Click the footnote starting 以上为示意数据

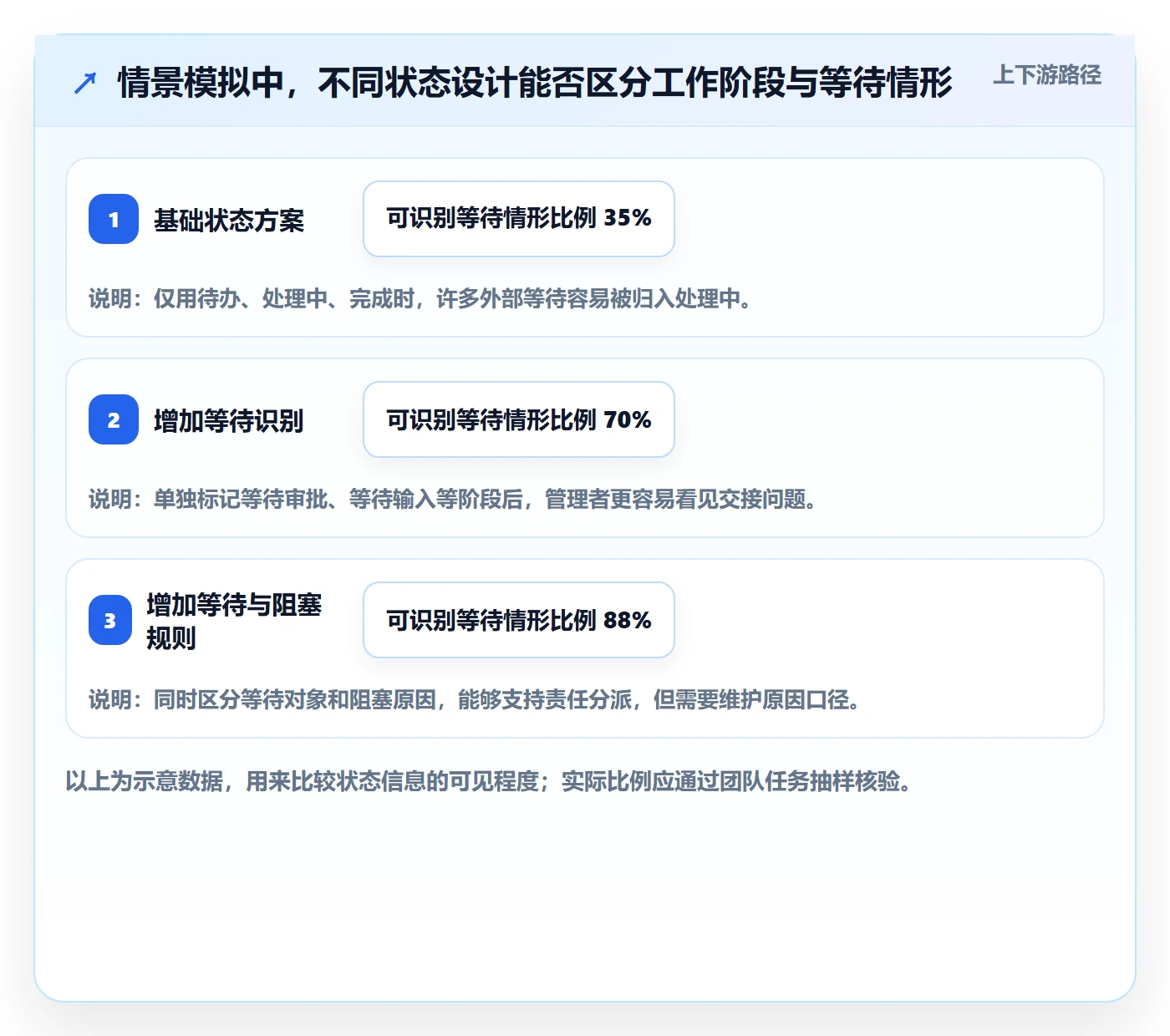point(489,781)
